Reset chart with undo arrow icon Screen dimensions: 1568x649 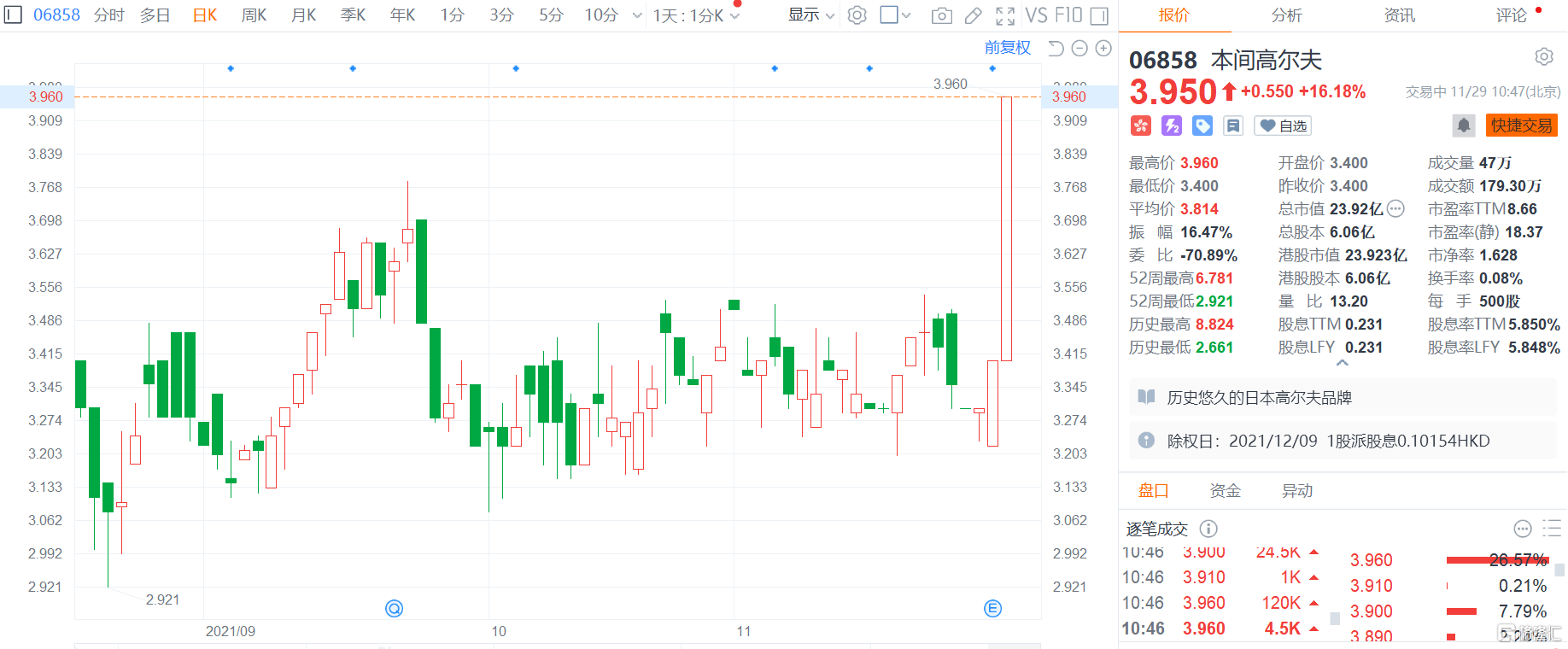point(1056,49)
